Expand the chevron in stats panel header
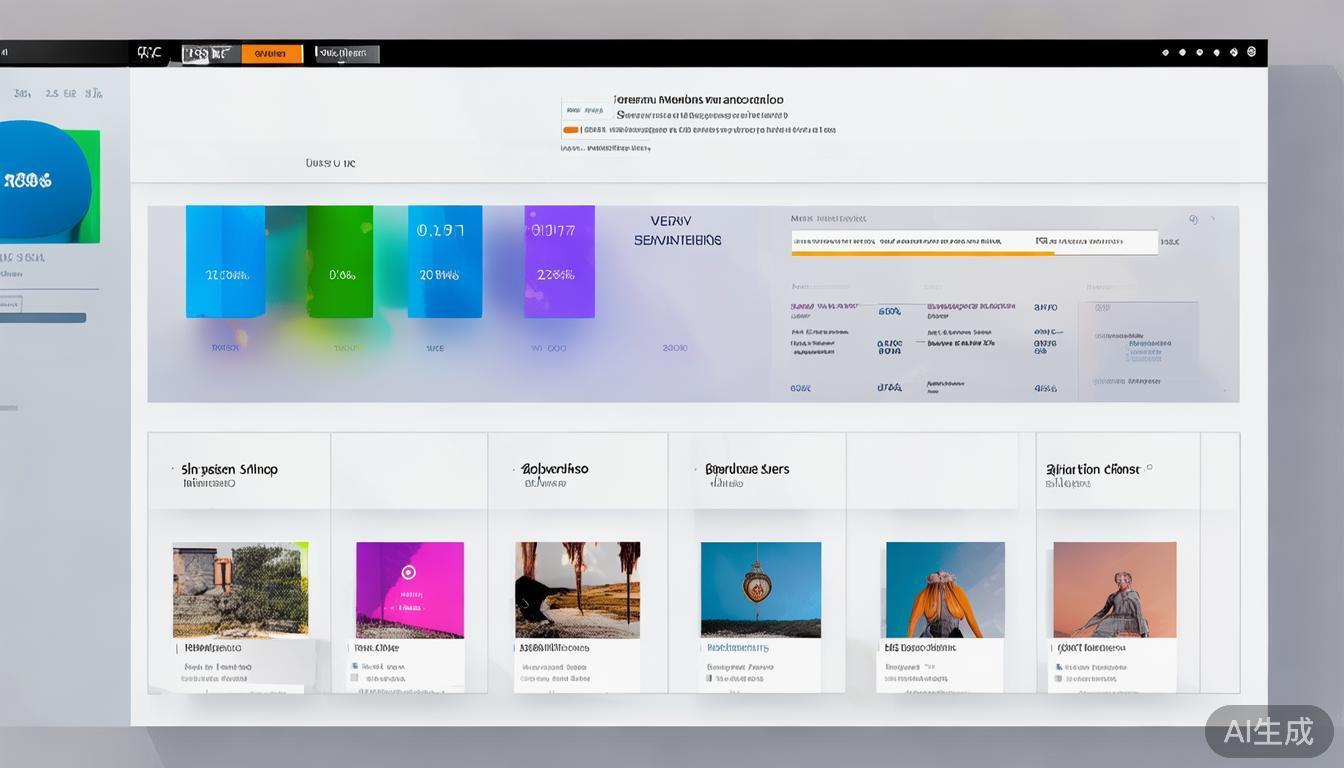 pos(1214,219)
